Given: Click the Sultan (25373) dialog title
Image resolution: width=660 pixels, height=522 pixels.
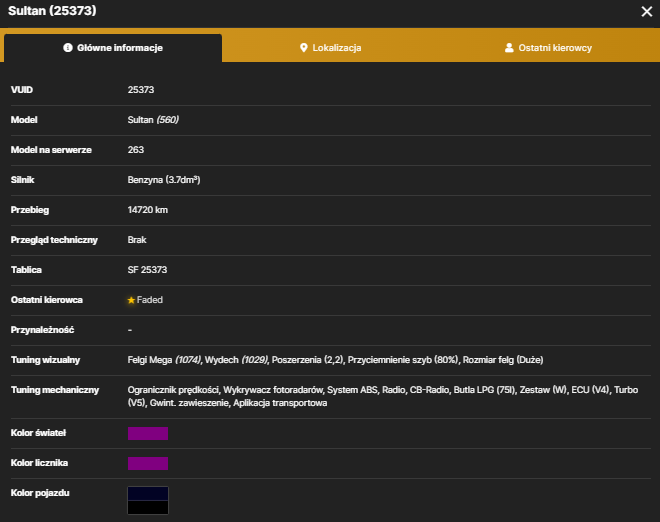Looking at the screenshot, I should [52, 11].
